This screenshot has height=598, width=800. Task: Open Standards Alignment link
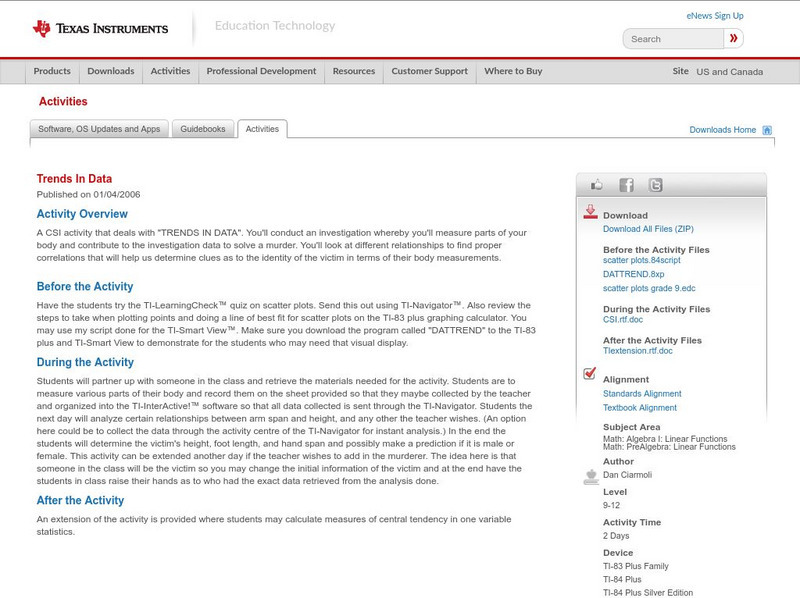pyautogui.click(x=642, y=394)
